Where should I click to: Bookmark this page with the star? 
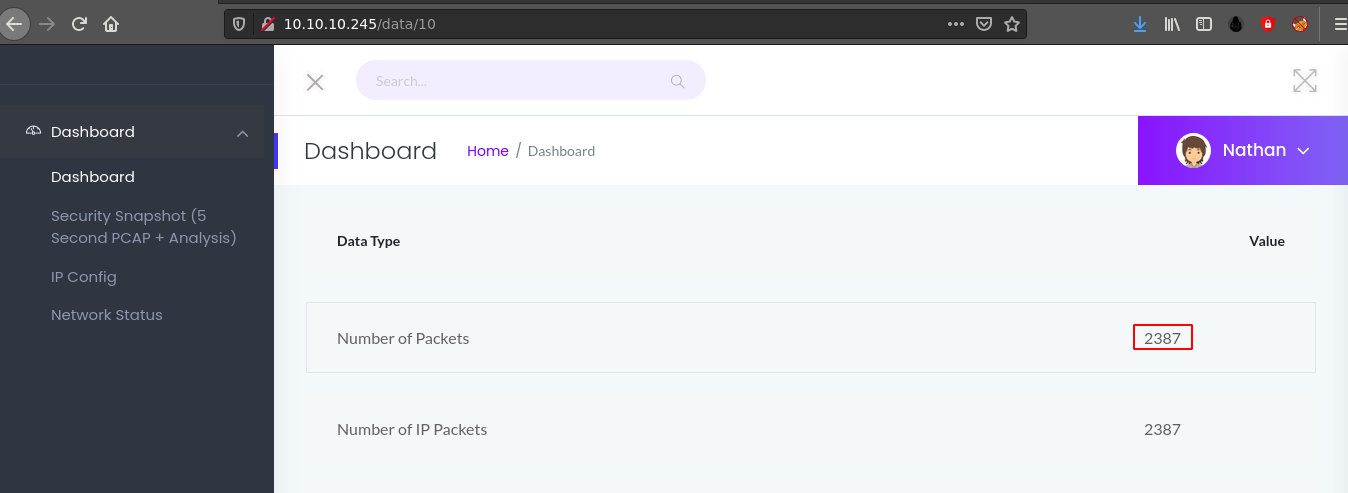[1012, 24]
